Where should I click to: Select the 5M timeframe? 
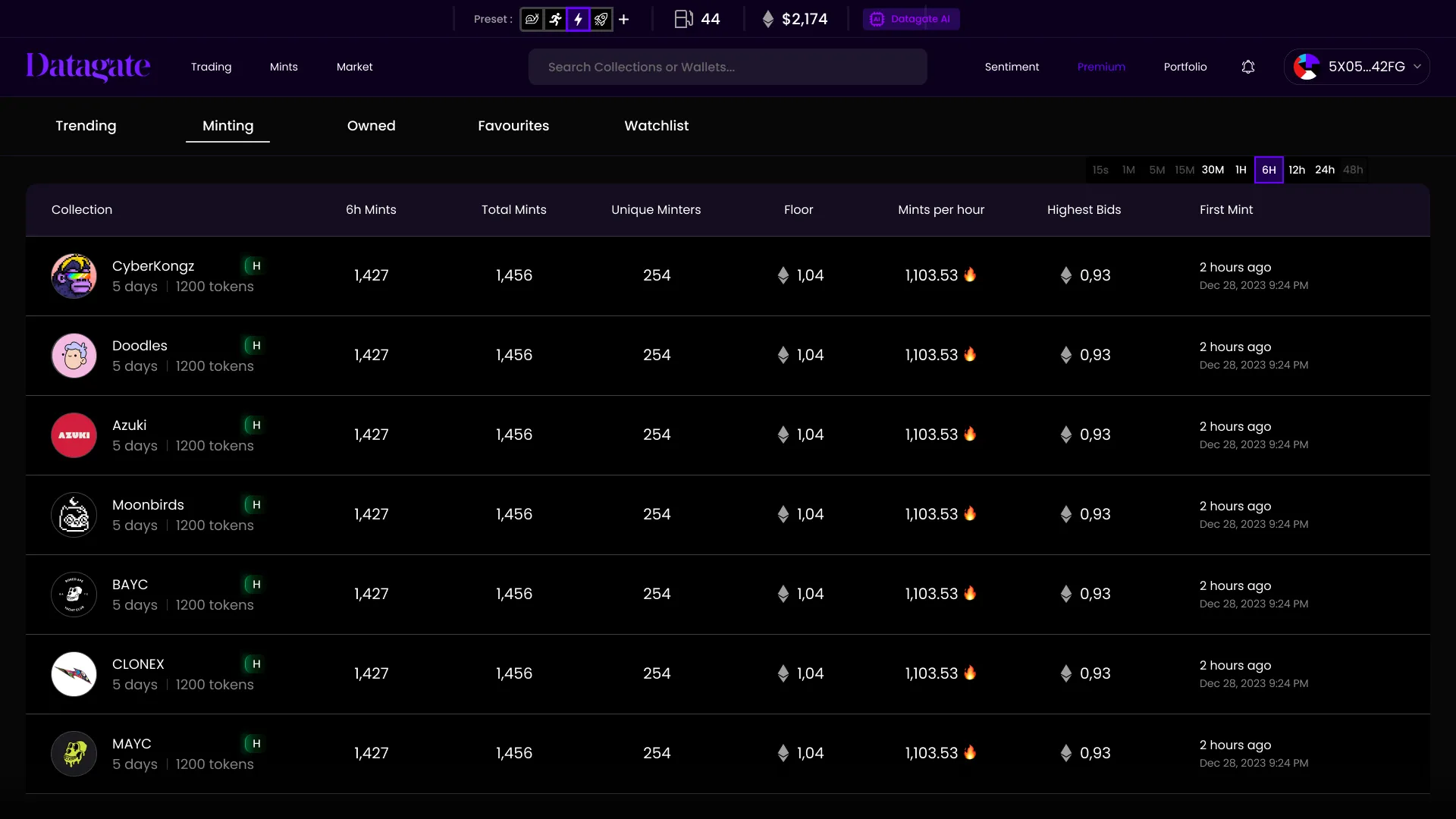point(1156,170)
